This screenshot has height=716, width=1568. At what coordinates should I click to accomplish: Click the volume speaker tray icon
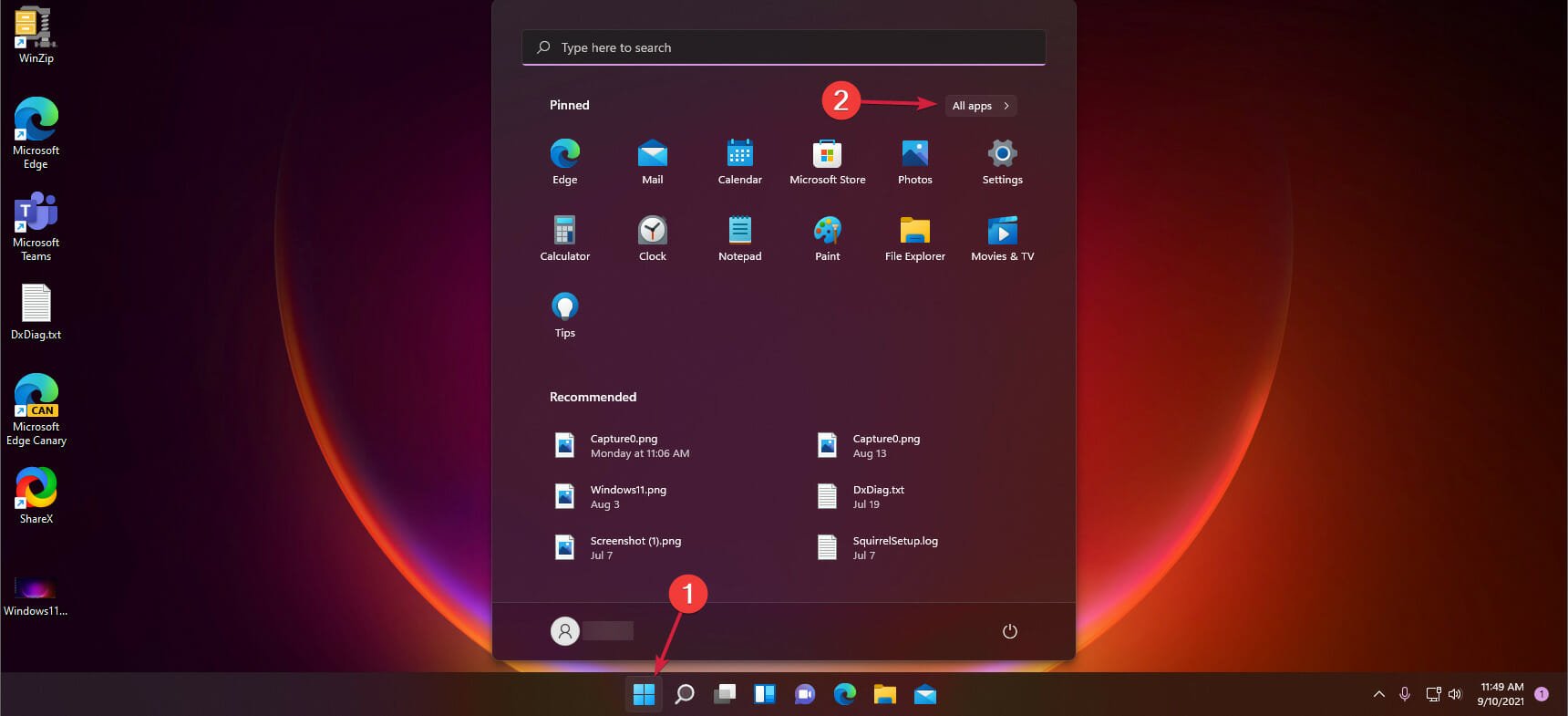point(1455,694)
